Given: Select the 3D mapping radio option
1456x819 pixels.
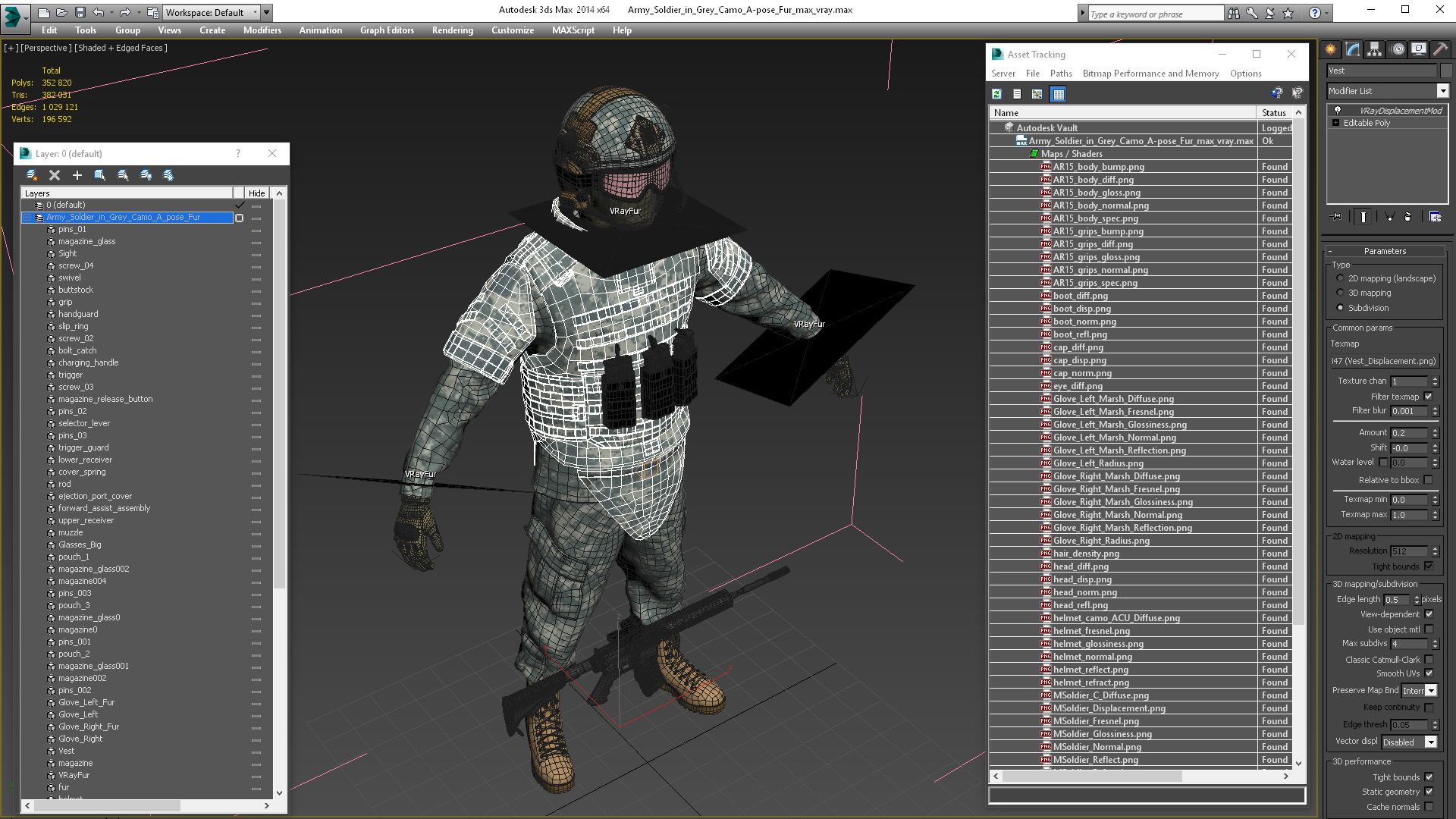Looking at the screenshot, I should (1340, 293).
